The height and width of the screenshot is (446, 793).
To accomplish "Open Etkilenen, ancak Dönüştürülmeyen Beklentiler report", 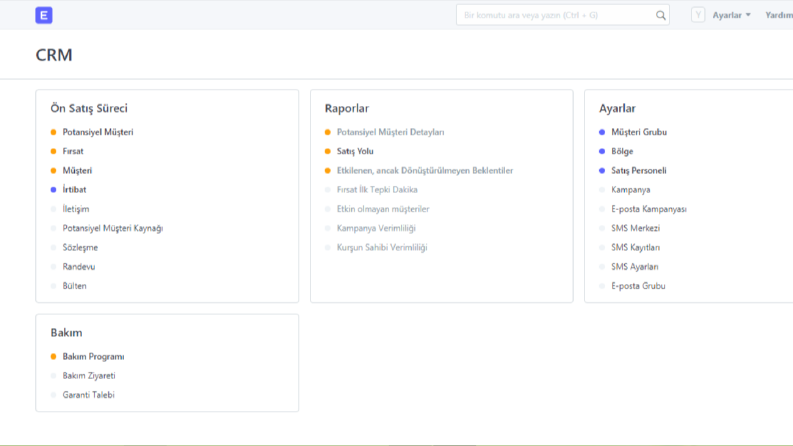I will (425, 170).
